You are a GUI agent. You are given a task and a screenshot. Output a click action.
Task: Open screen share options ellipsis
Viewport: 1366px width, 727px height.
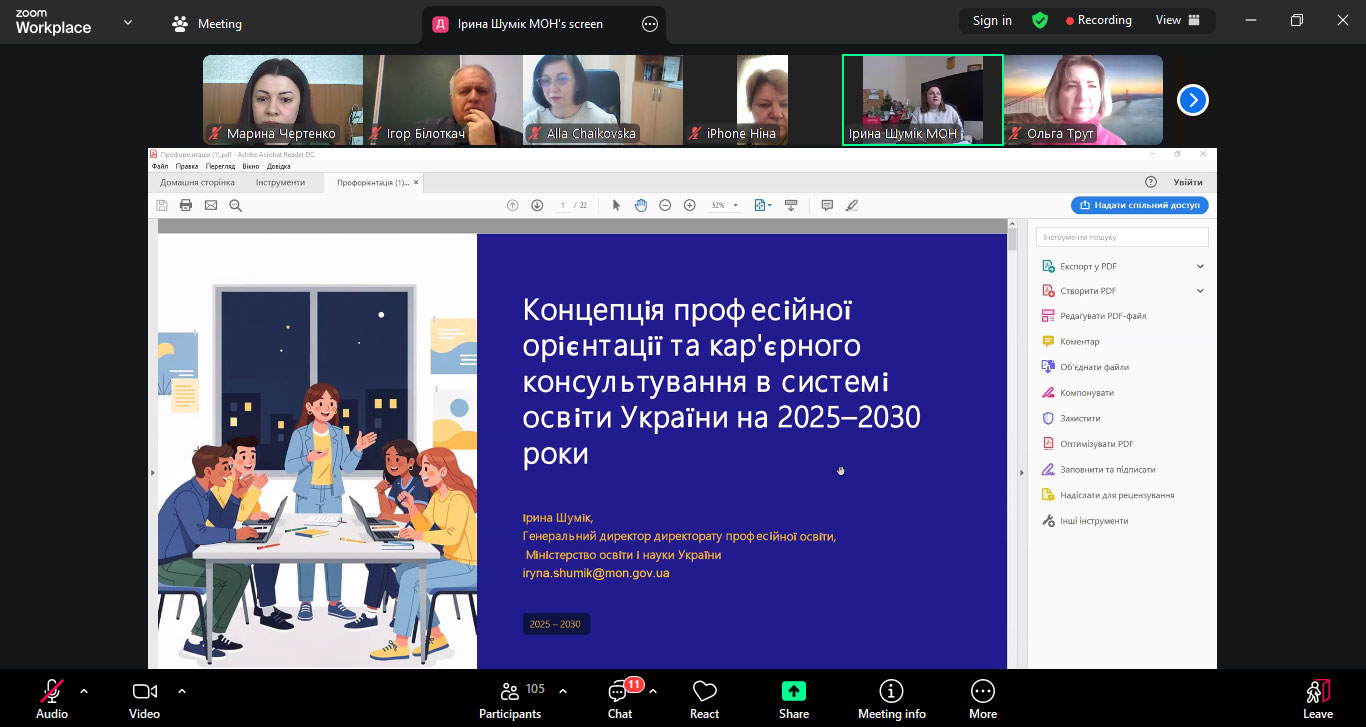click(x=650, y=24)
